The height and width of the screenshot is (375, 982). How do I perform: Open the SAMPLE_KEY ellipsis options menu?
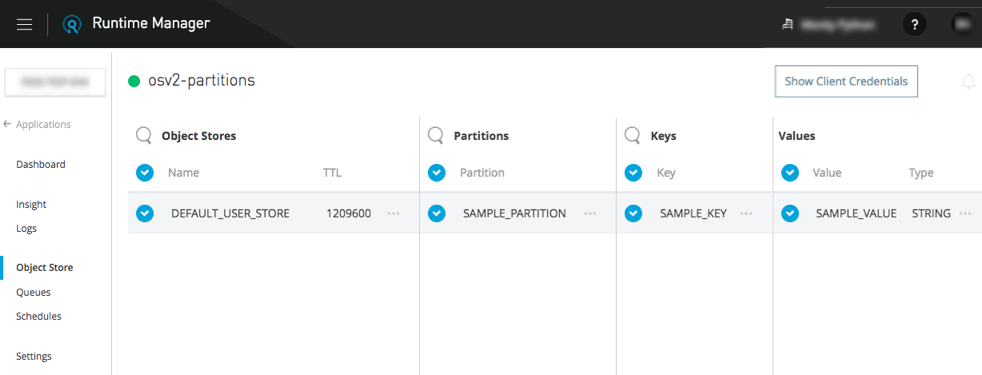[x=746, y=213]
